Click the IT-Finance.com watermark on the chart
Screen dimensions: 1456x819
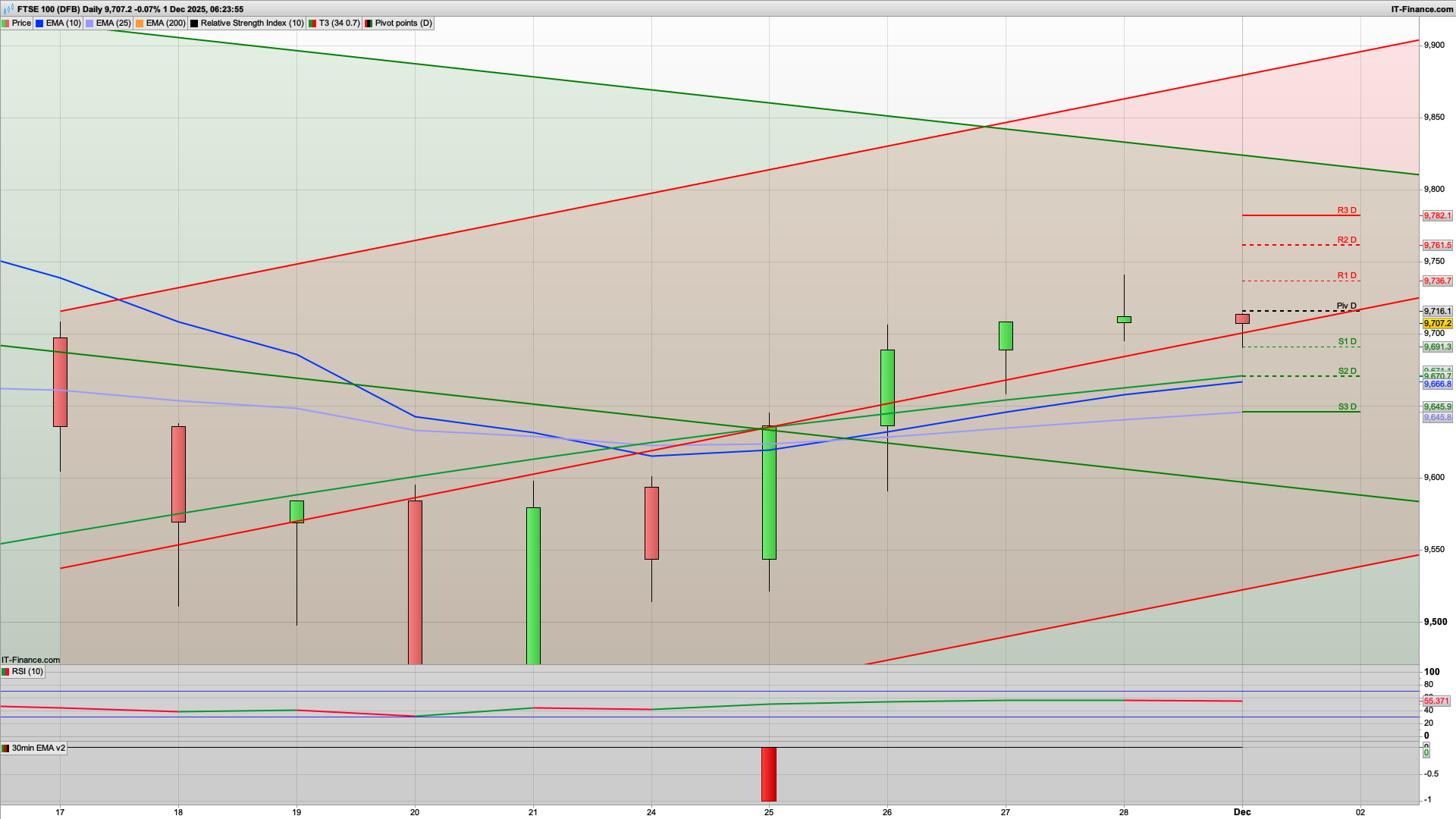coord(30,660)
